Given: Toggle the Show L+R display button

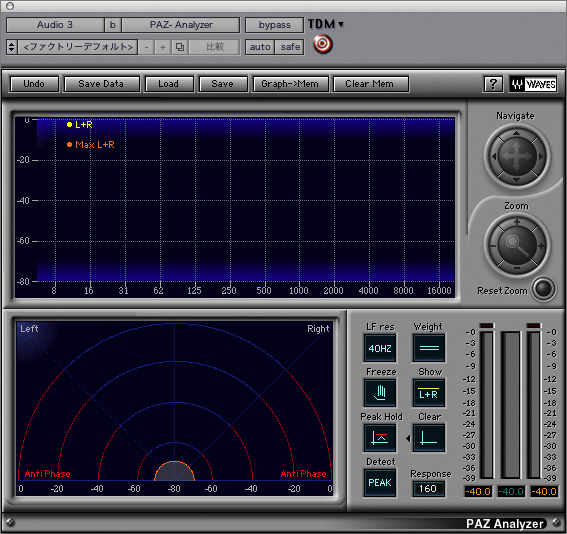Looking at the screenshot, I should point(429,393).
